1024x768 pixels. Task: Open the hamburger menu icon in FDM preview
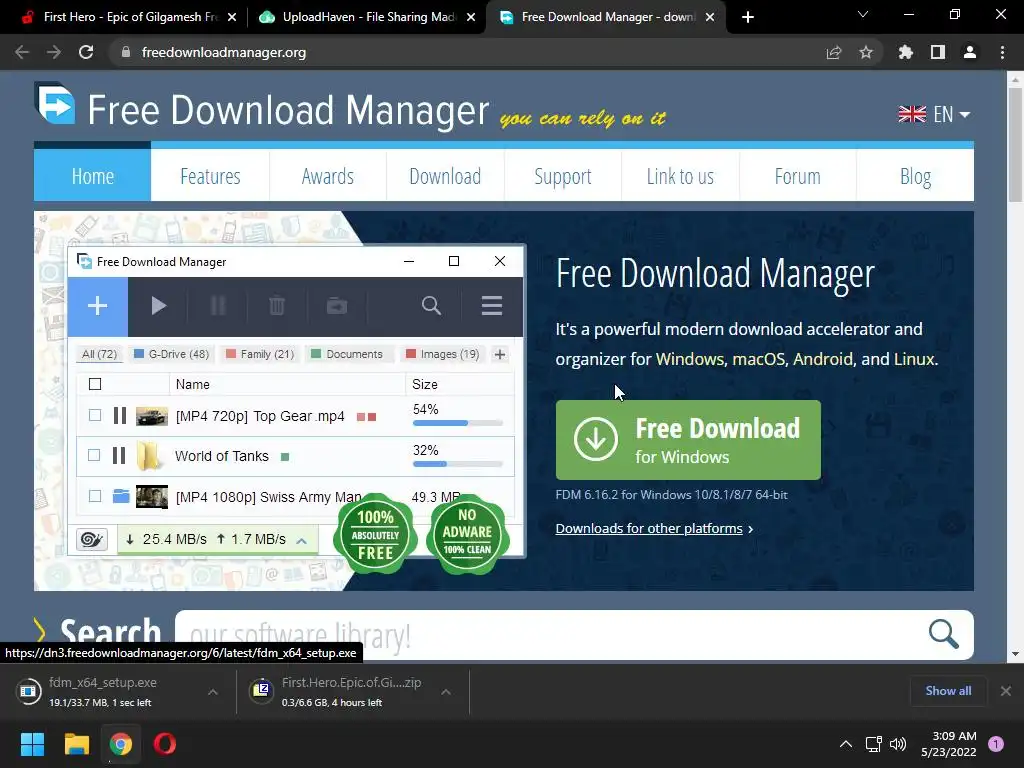[x=492, y=306]
